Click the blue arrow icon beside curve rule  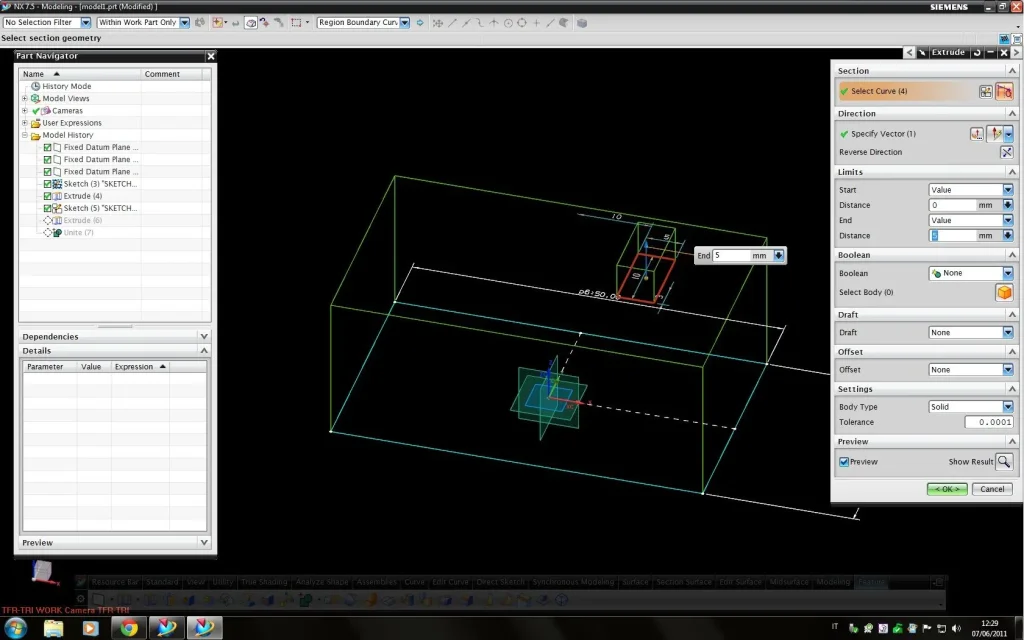click(x=420, y=22)
